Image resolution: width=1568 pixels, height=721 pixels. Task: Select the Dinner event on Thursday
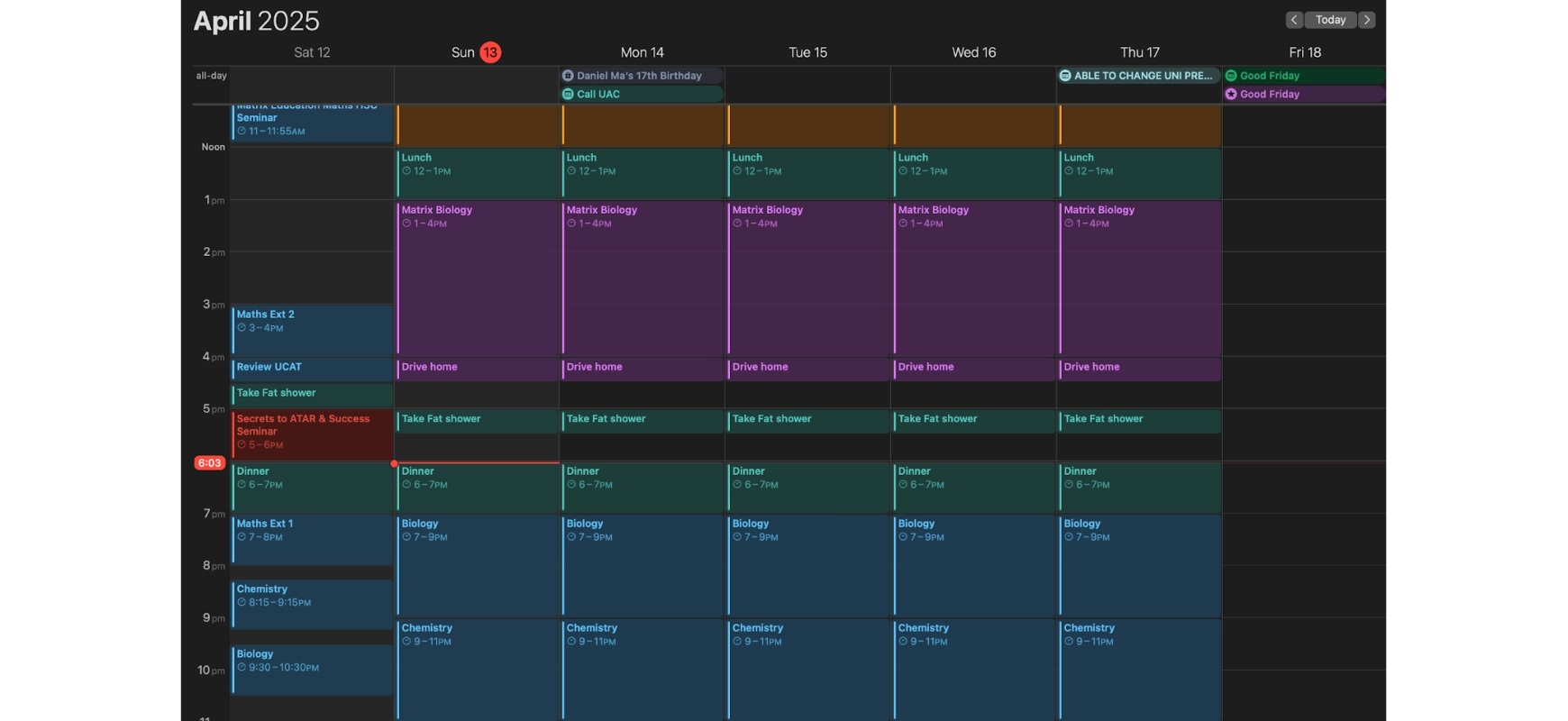1140,487
